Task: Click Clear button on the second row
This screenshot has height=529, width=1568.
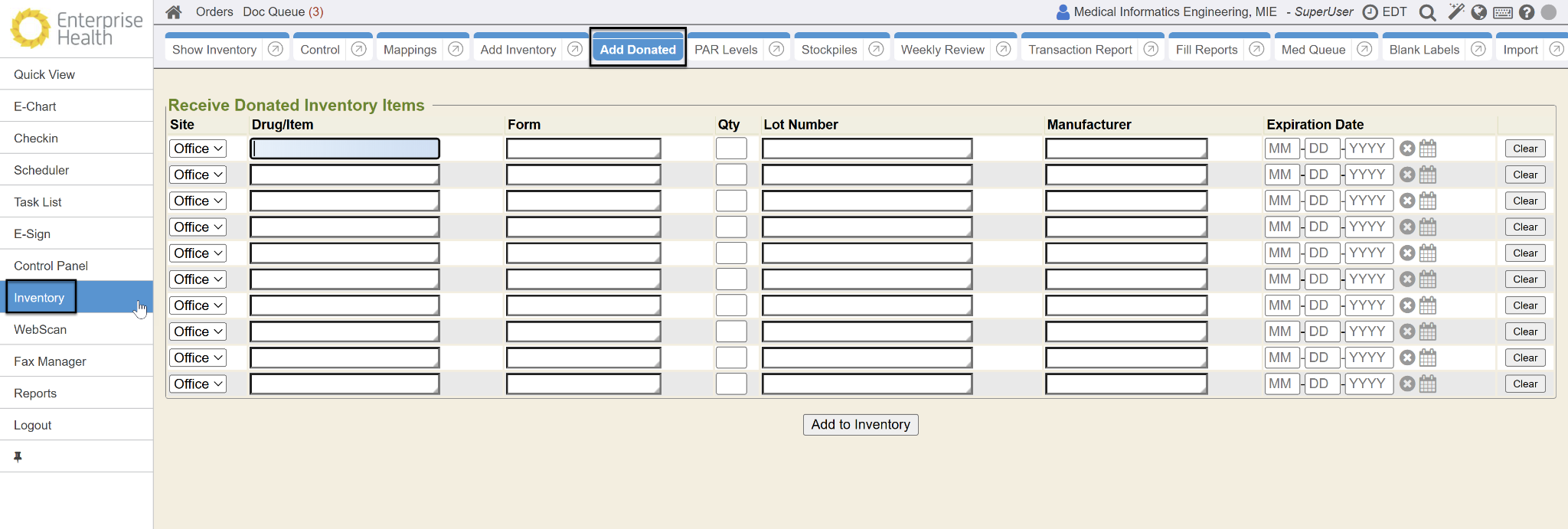Action: [1524, 175]
